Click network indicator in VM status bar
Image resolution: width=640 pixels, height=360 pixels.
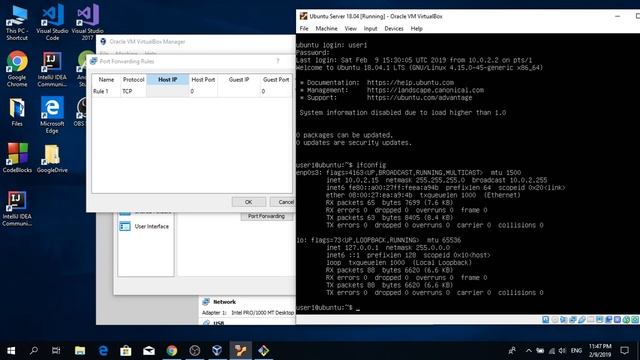click(573, 320)
